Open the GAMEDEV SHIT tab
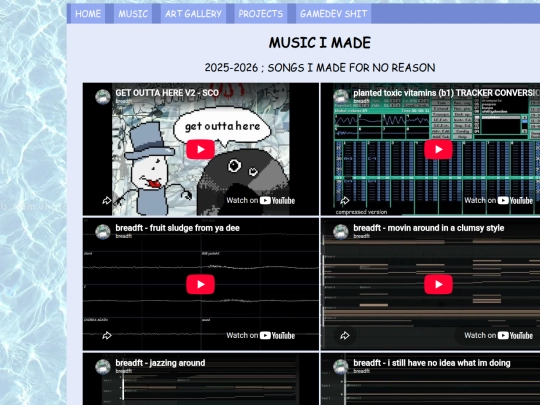 pyautogui.click(x=333, y=14)
